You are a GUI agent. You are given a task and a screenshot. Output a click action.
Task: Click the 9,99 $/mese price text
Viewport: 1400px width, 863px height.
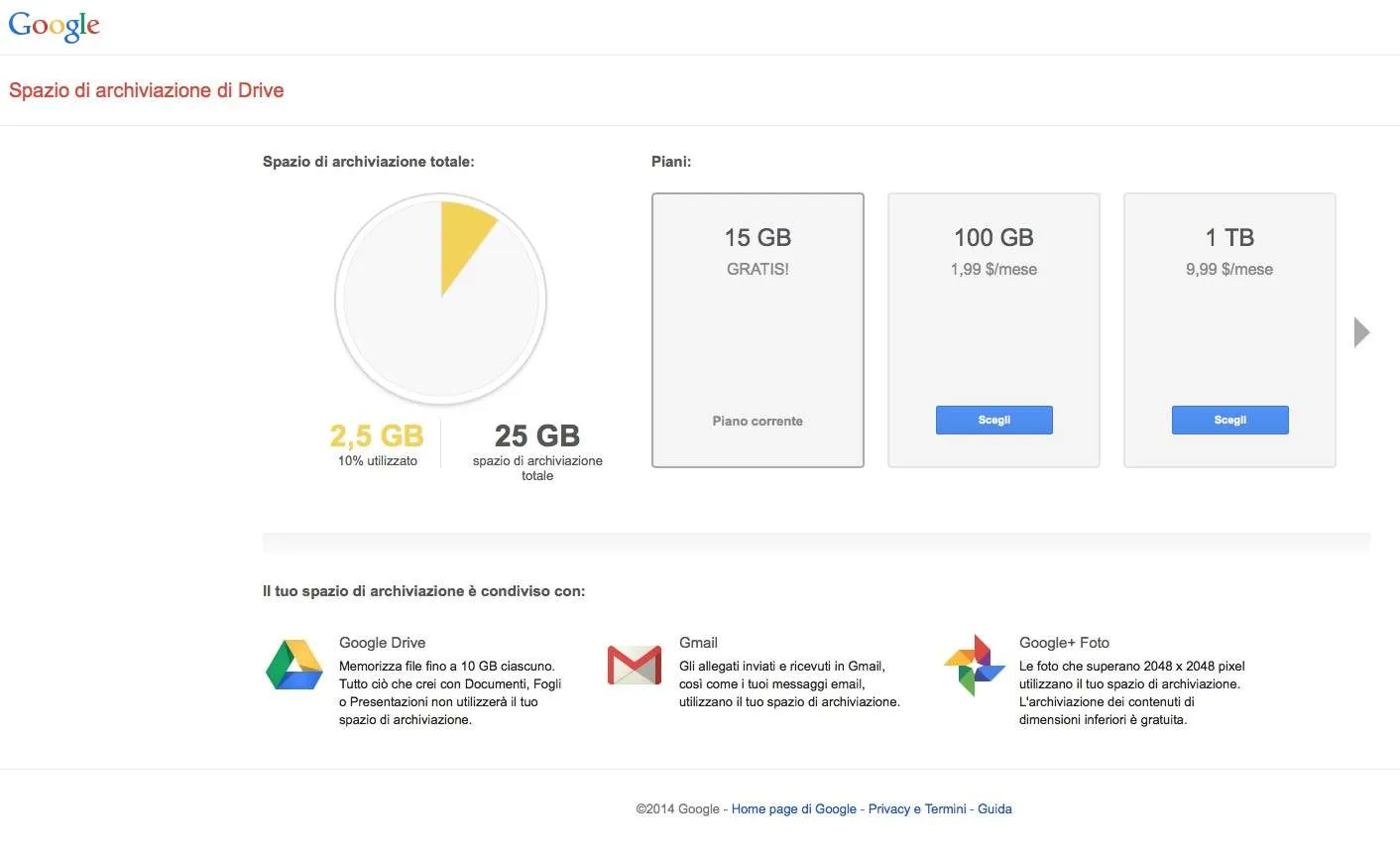point(1229,270)
